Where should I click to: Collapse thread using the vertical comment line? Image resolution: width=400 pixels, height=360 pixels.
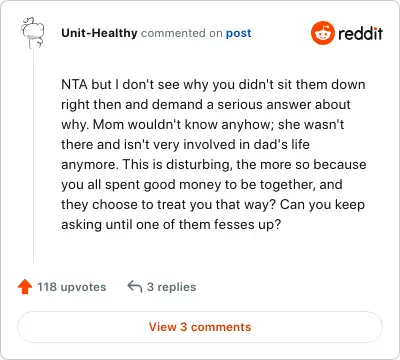[33, 157]
